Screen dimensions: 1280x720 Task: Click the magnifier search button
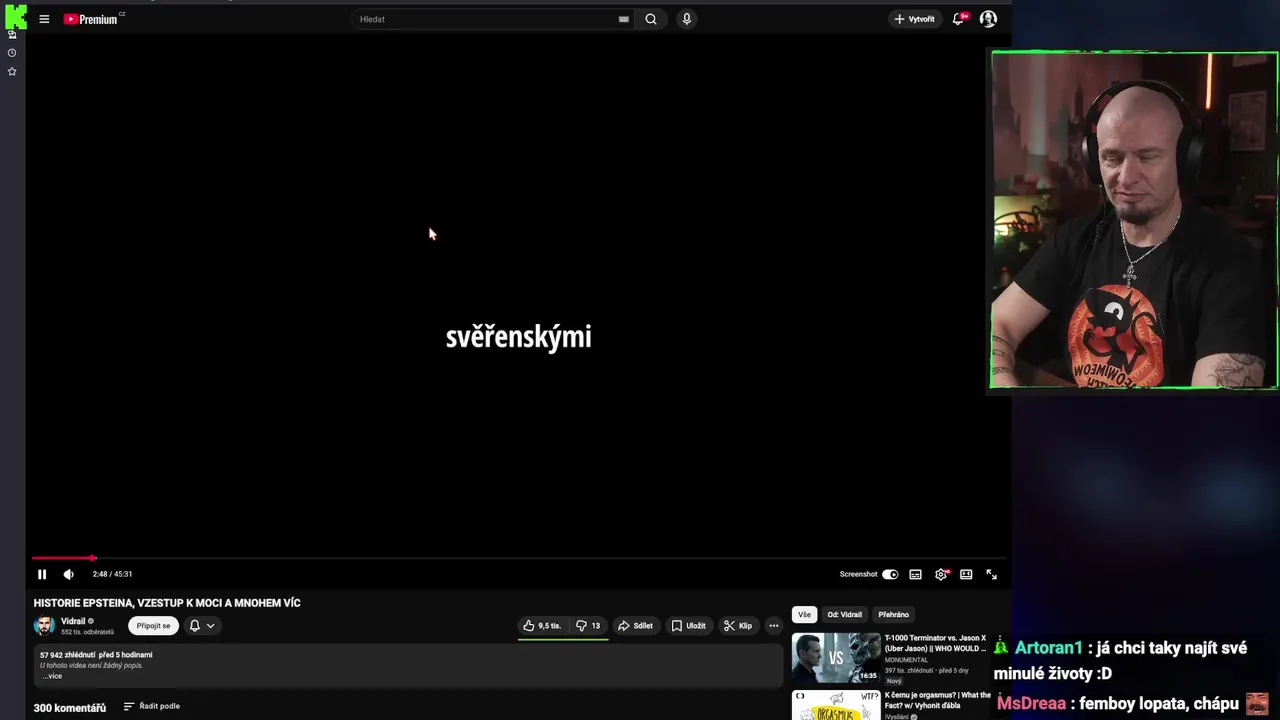pyautogui.click(x=651, y=19)
